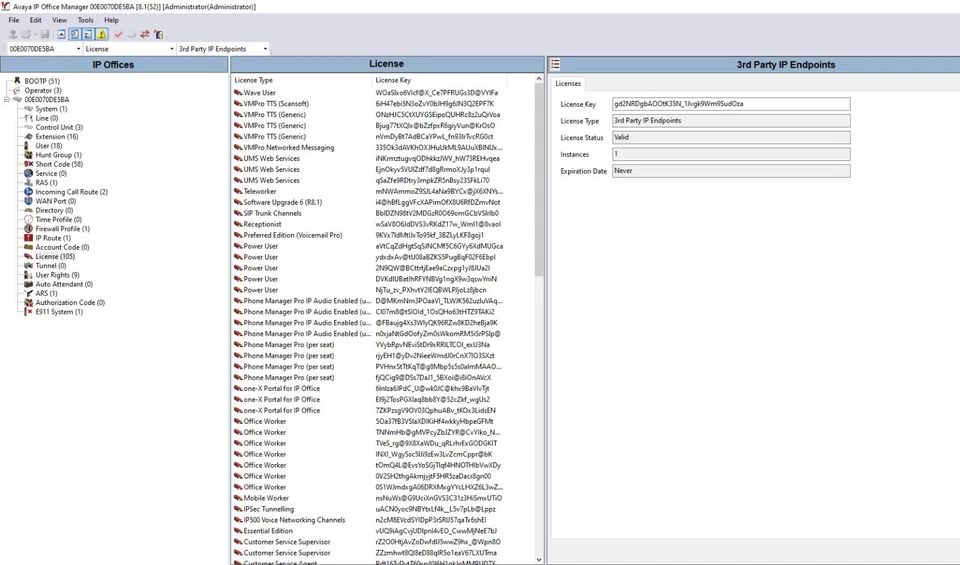
Task: Open the Tools menu
Action: click(85, 20)
